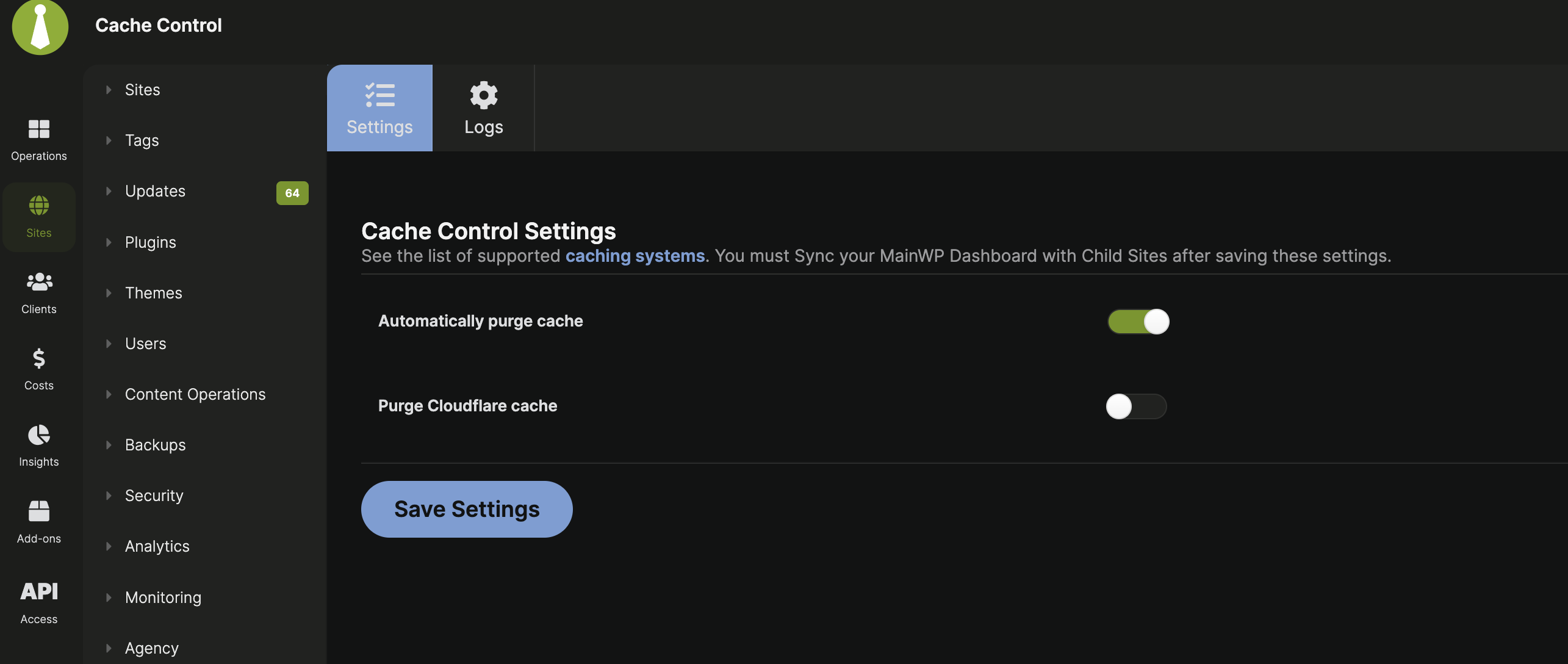Expand the Sites menu arrow
Screen dimensions: 1568x664
[109, 90]
